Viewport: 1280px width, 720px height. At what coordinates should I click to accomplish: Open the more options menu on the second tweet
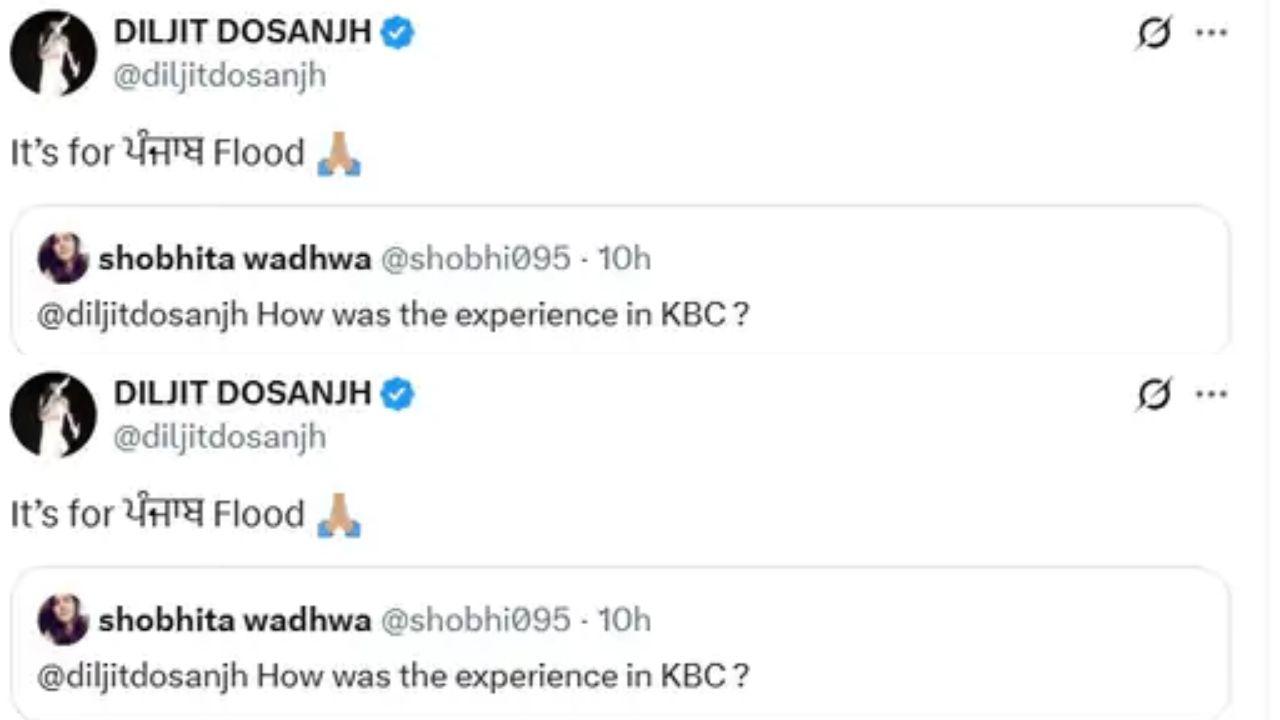1211,394
